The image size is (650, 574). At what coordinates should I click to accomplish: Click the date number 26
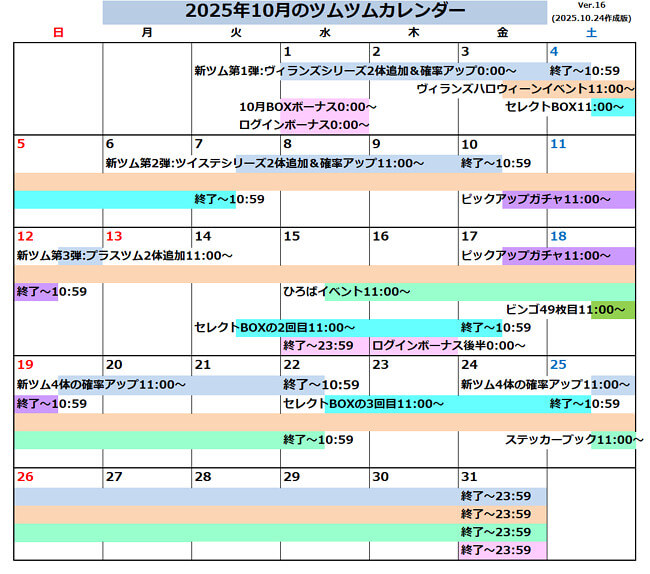point(25,477)
